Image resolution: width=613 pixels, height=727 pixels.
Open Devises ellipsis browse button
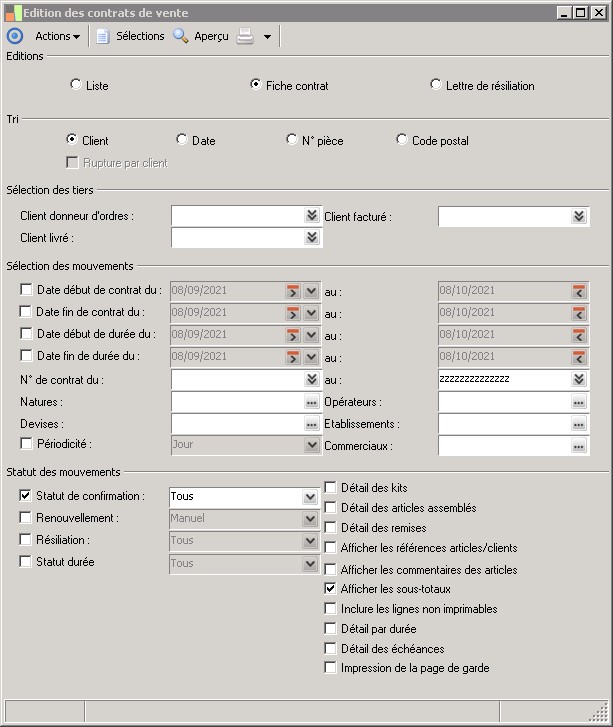312,425
